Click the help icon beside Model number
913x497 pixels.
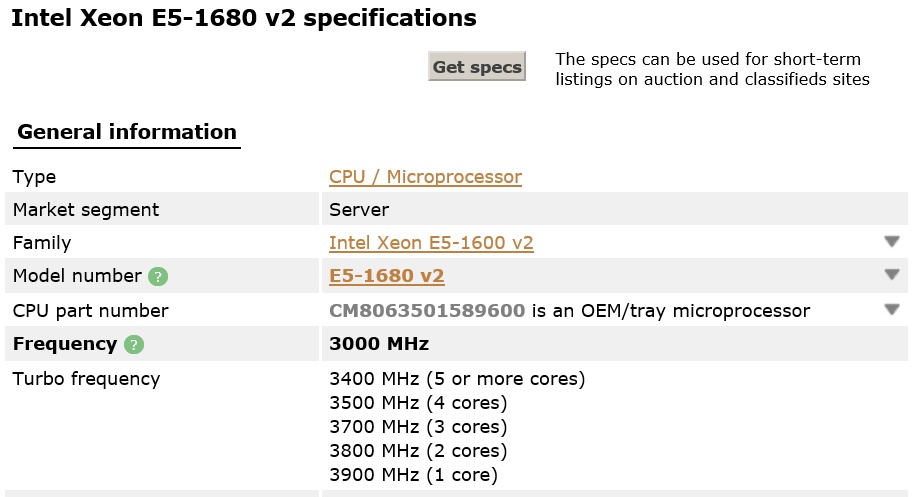tap(158, 276)
